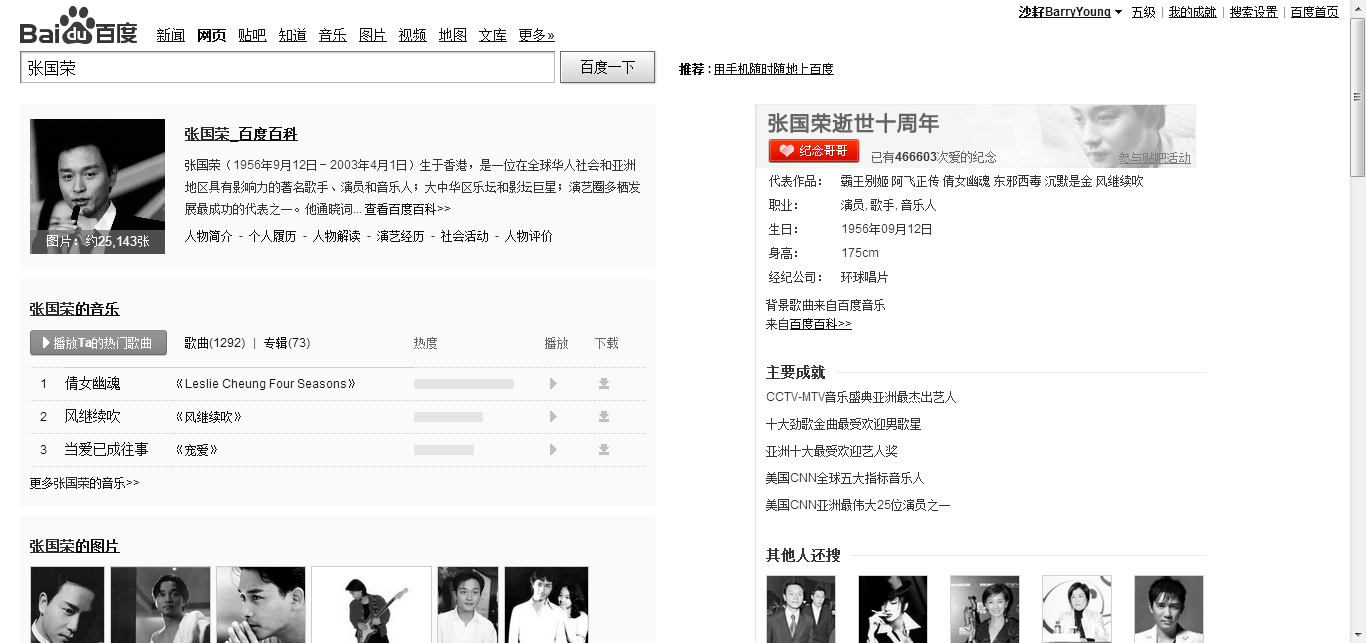Click the Baidu logo
Screen dimensions: 1366x643
click(78, 28)
